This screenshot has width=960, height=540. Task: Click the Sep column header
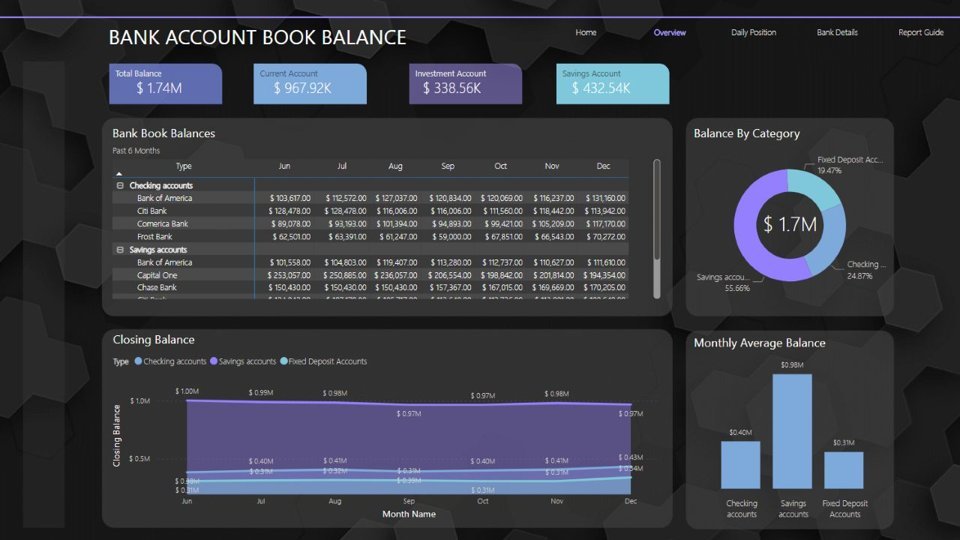pyautogui.click(x=448, y=166)
